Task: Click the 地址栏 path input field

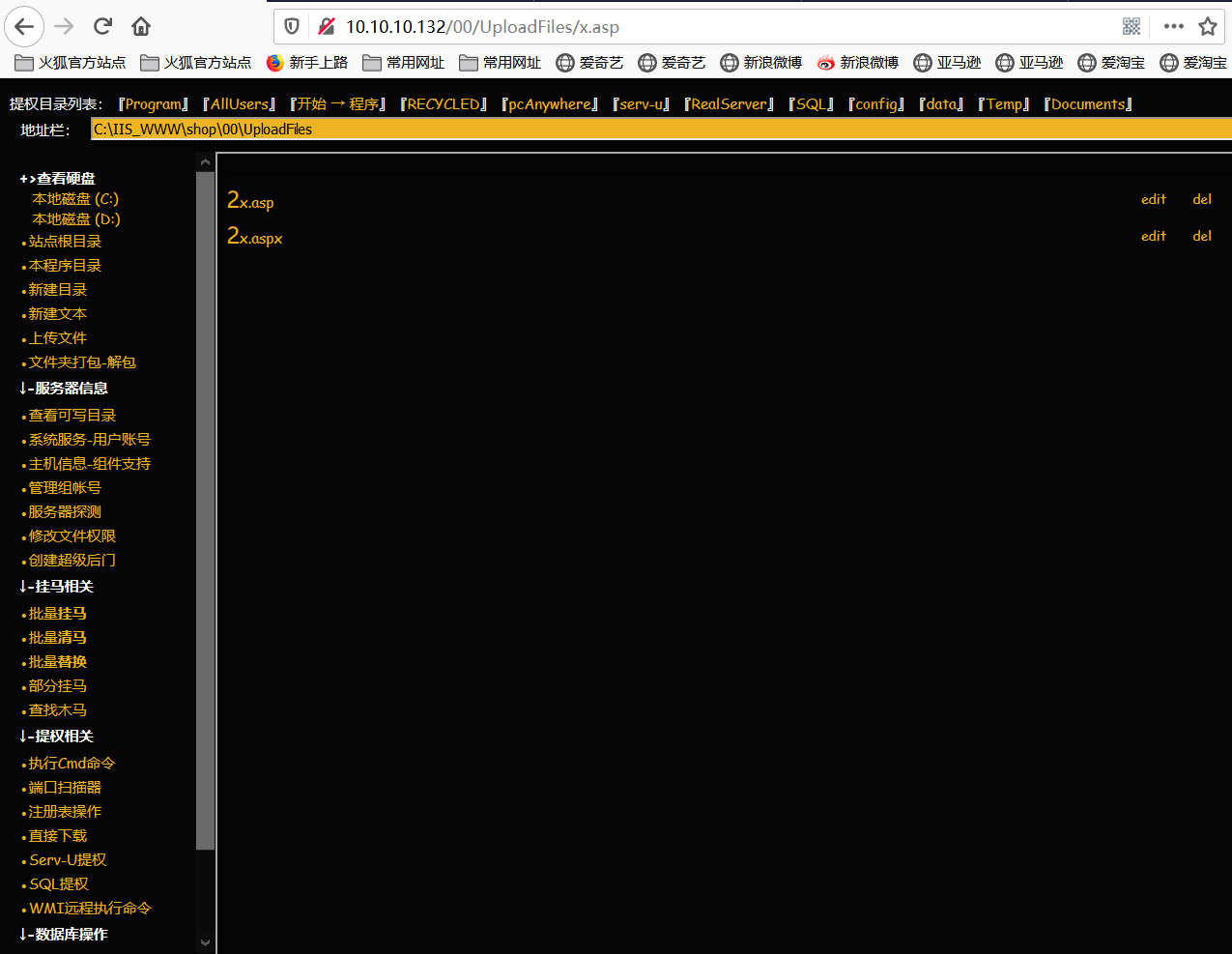Action: 661,129
